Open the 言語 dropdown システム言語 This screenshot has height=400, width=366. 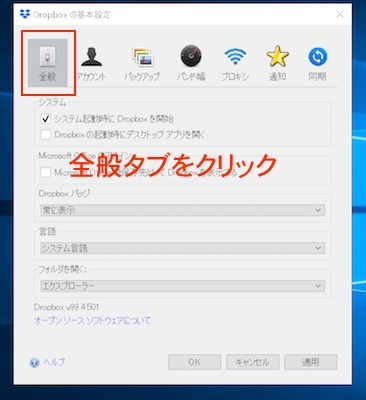[182, 248]
